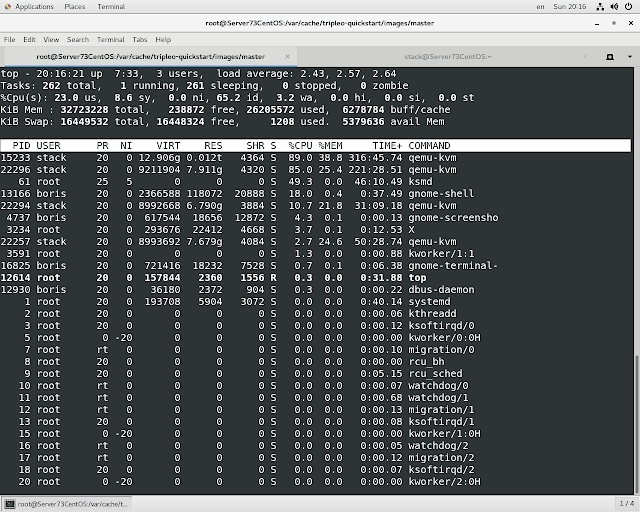Open the File menu

(x=9, y=40)
